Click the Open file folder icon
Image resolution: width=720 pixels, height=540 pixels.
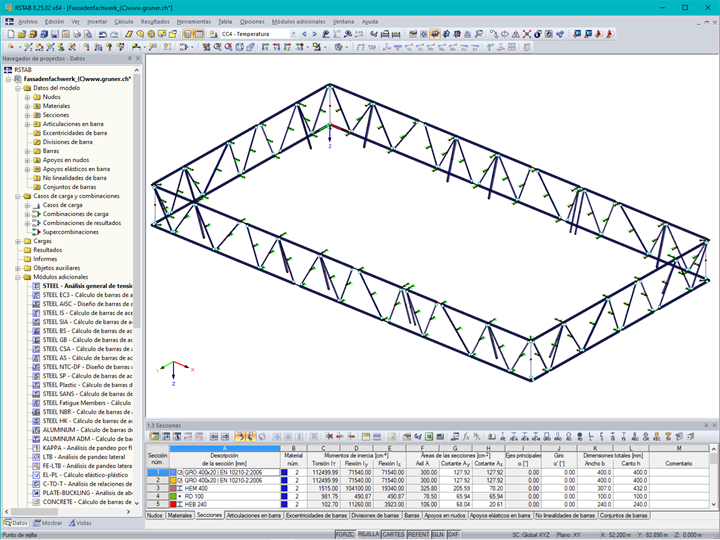click(x=22, y=34)
